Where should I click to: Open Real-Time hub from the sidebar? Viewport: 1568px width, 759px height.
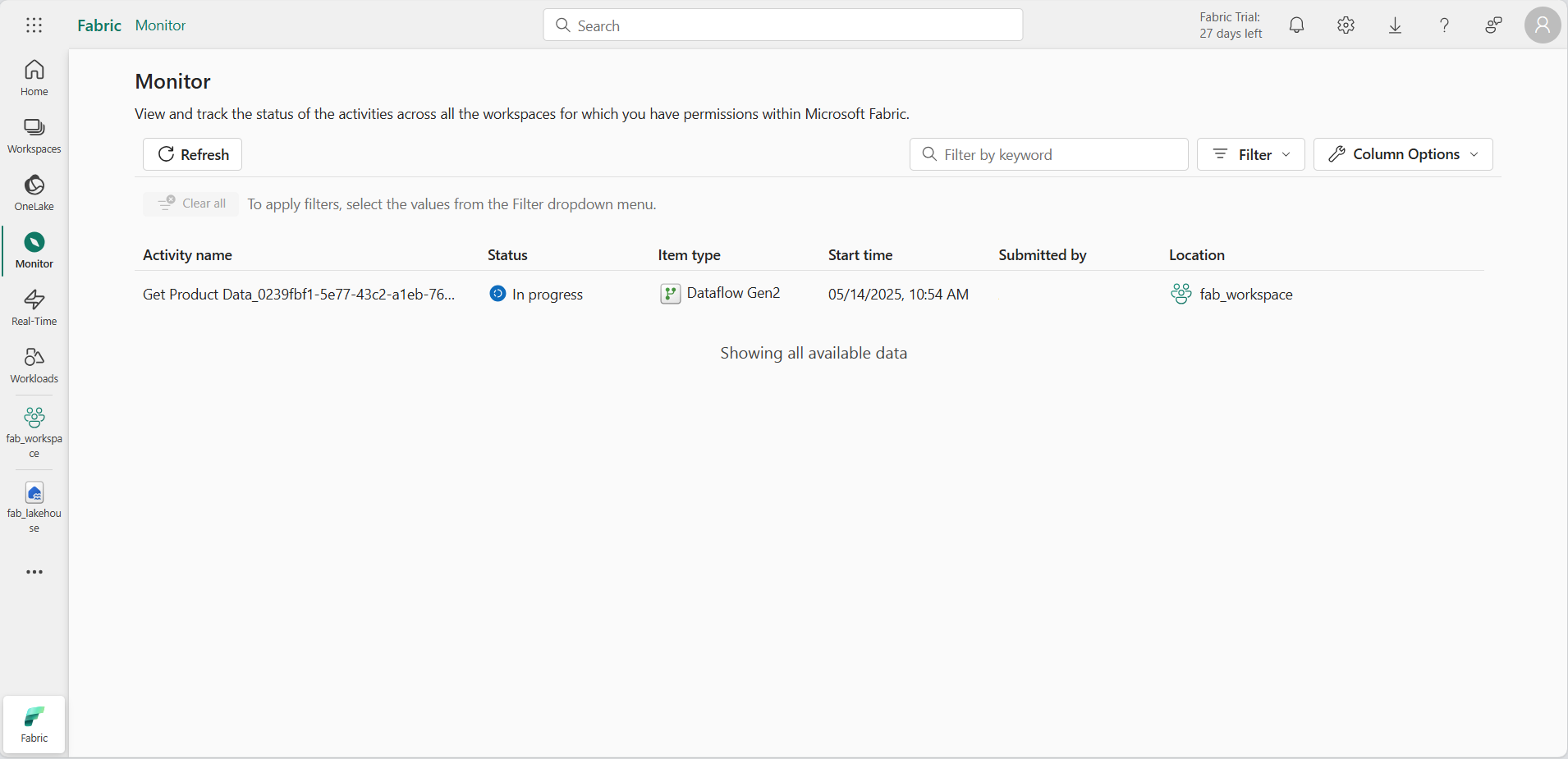point(34,308)
